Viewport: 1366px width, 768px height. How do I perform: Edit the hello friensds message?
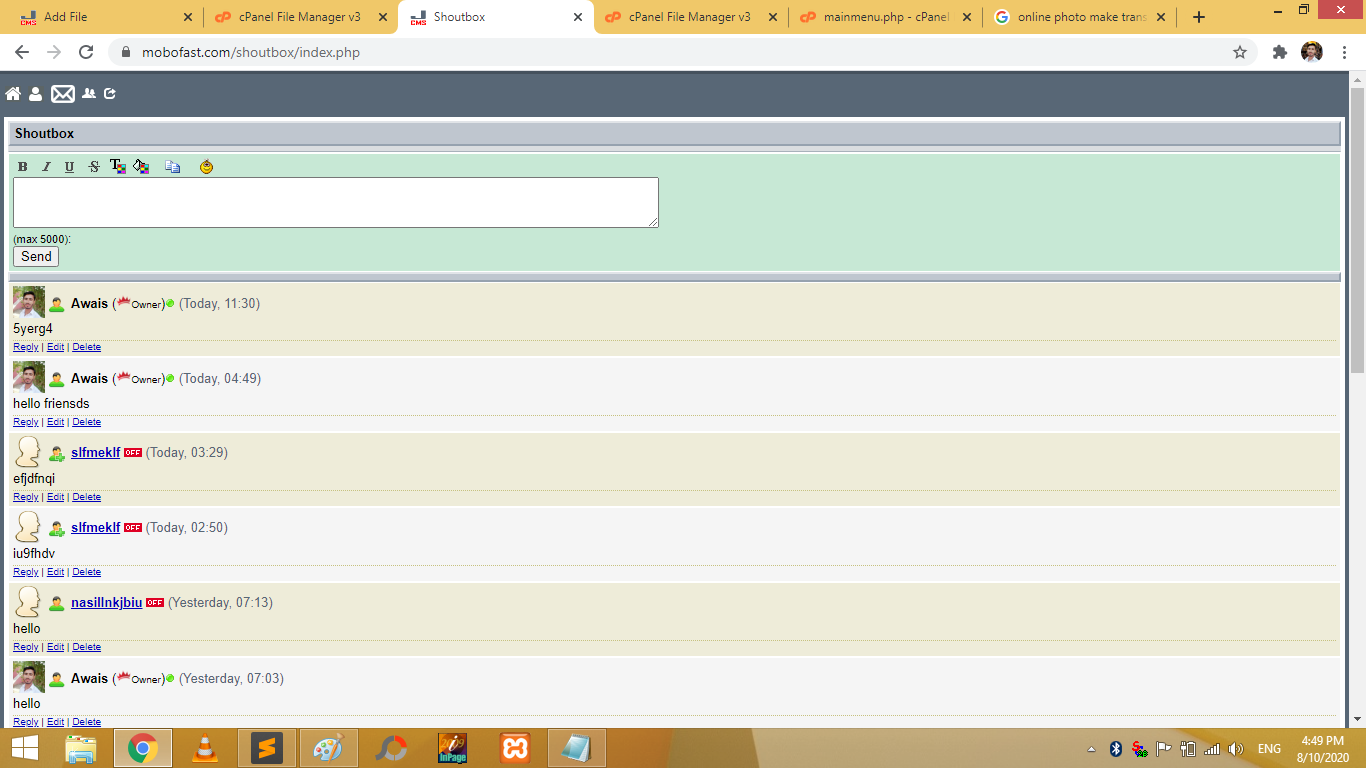click(x=55, y=422)
